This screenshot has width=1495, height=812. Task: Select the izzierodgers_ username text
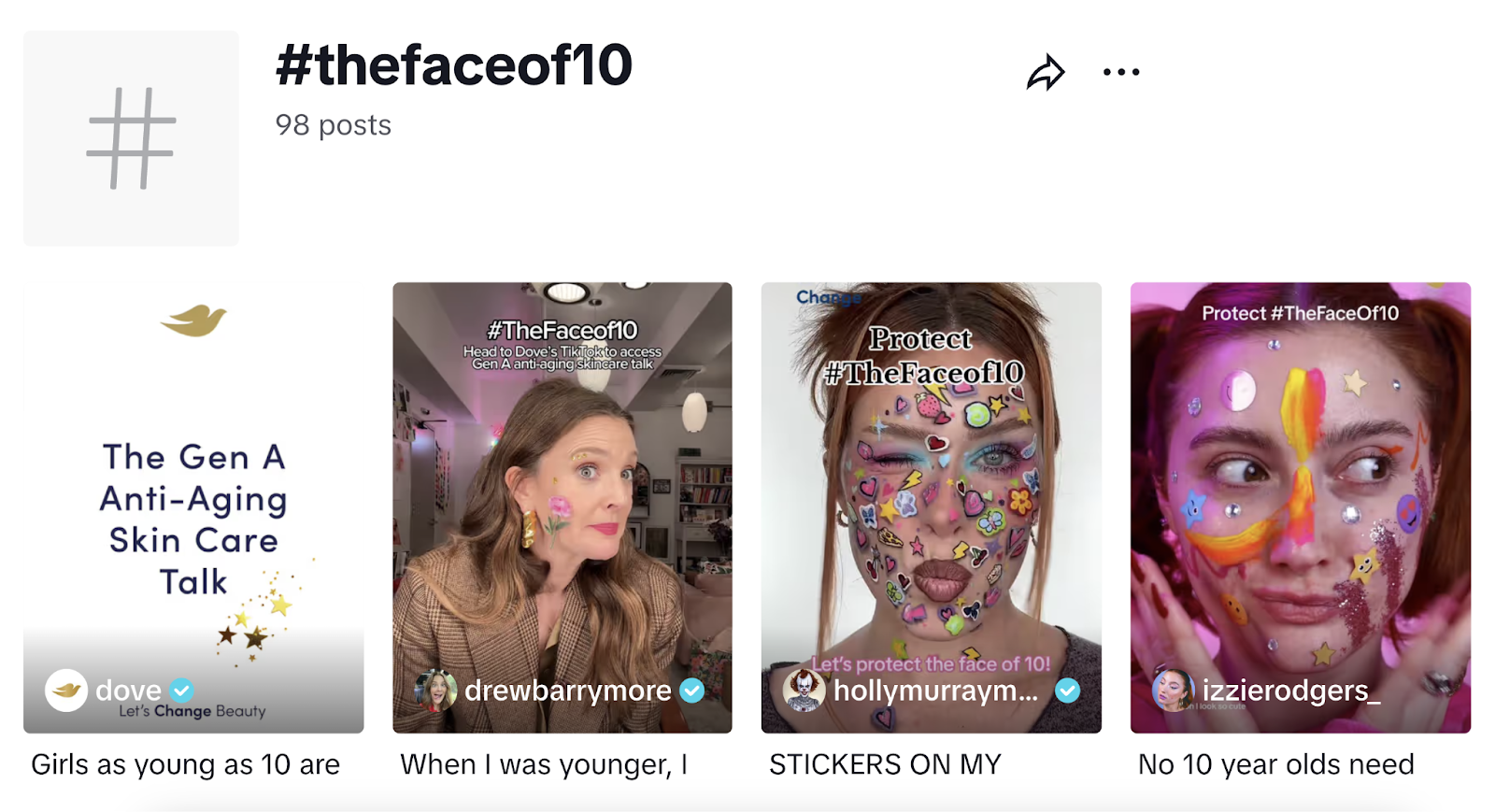click(1294, 692)
